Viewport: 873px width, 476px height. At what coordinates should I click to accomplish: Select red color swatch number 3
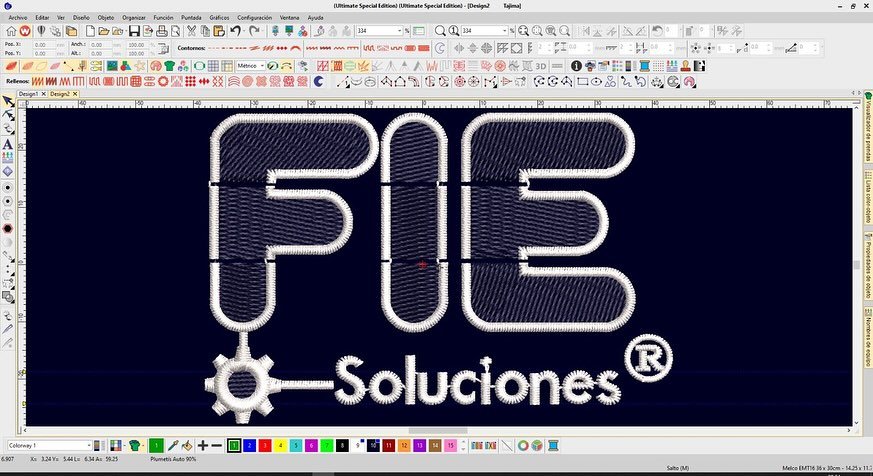[x=265, y=445]
